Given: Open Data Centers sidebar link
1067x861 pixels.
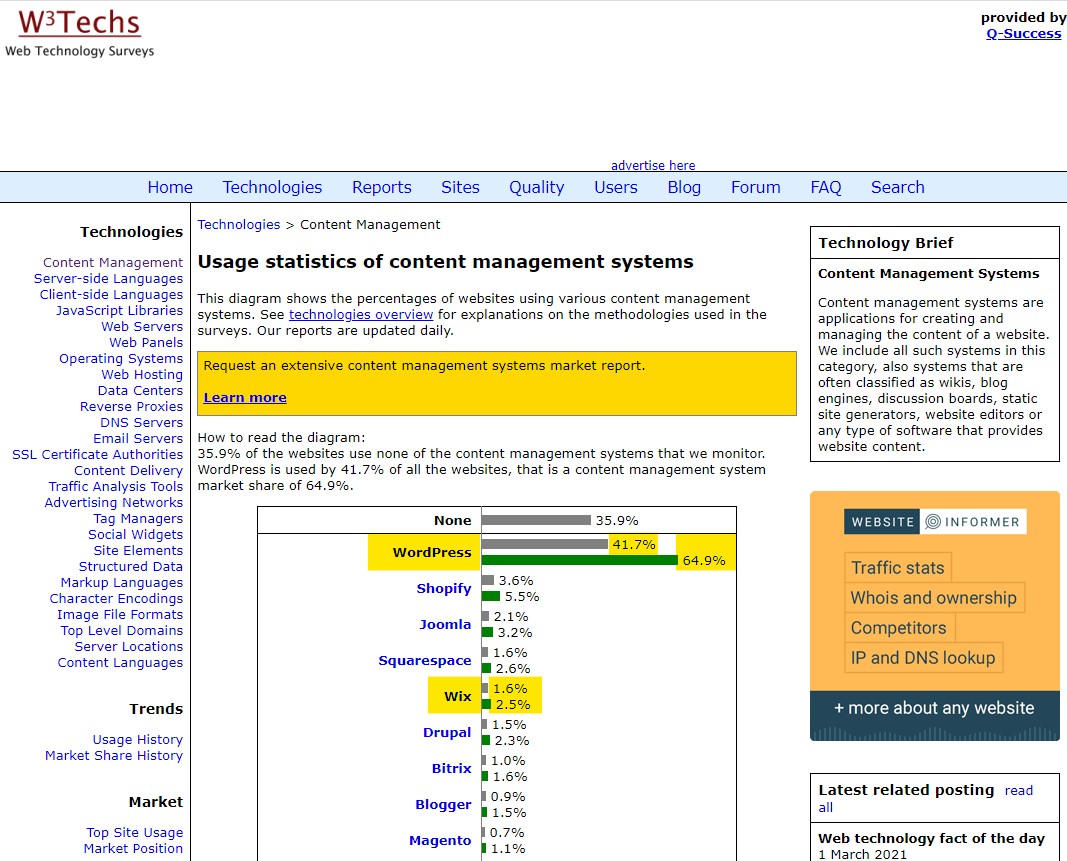Looking at the screenshot, I should [x=140, y=391].
